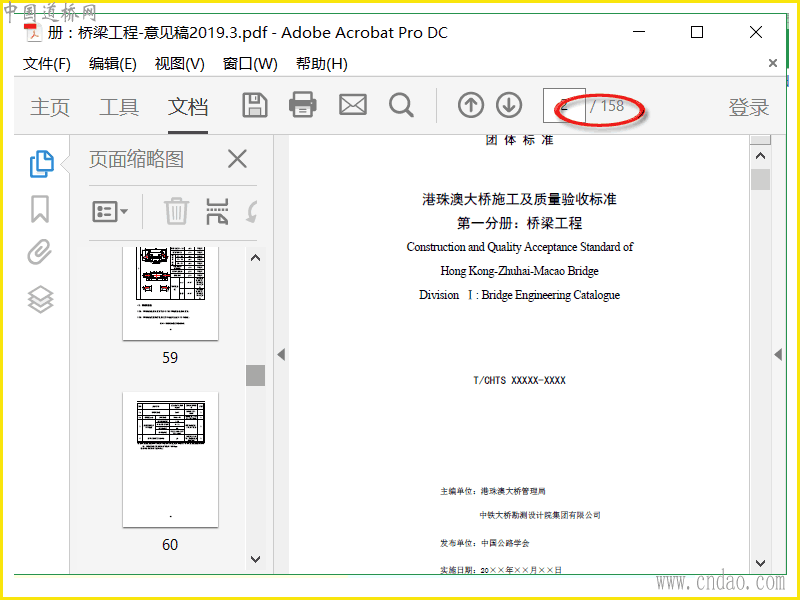The height and width of the screenshot is (600, 800).
Task: Open the Attachments paperclip panel
Action: (x=40, y=252)
